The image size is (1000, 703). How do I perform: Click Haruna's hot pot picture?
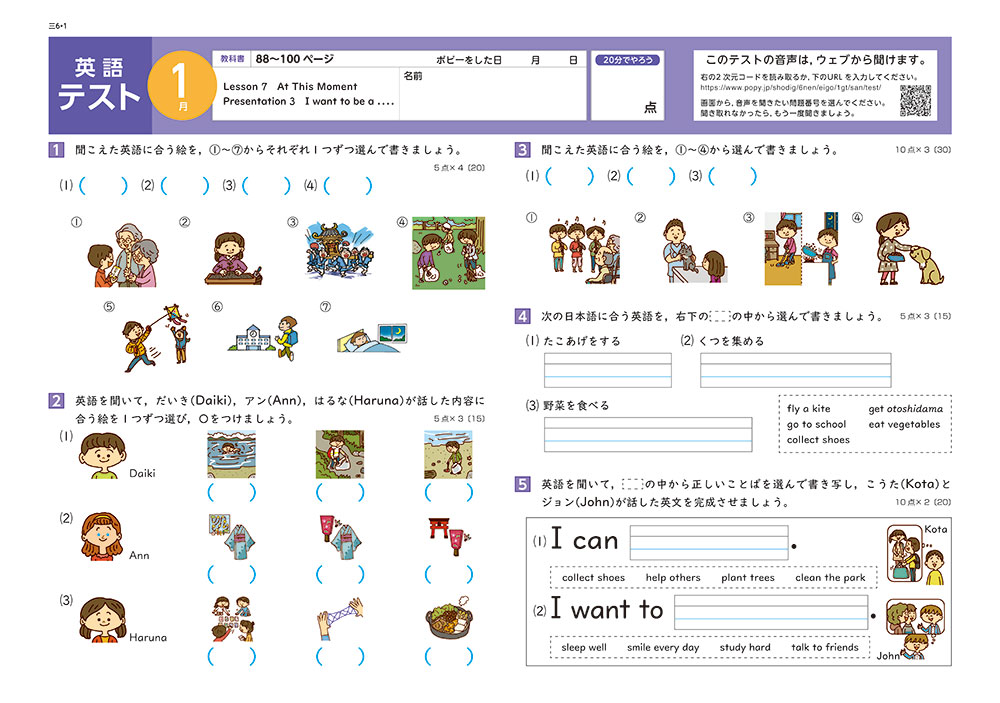pyautogui.click(x=449, y=618)
